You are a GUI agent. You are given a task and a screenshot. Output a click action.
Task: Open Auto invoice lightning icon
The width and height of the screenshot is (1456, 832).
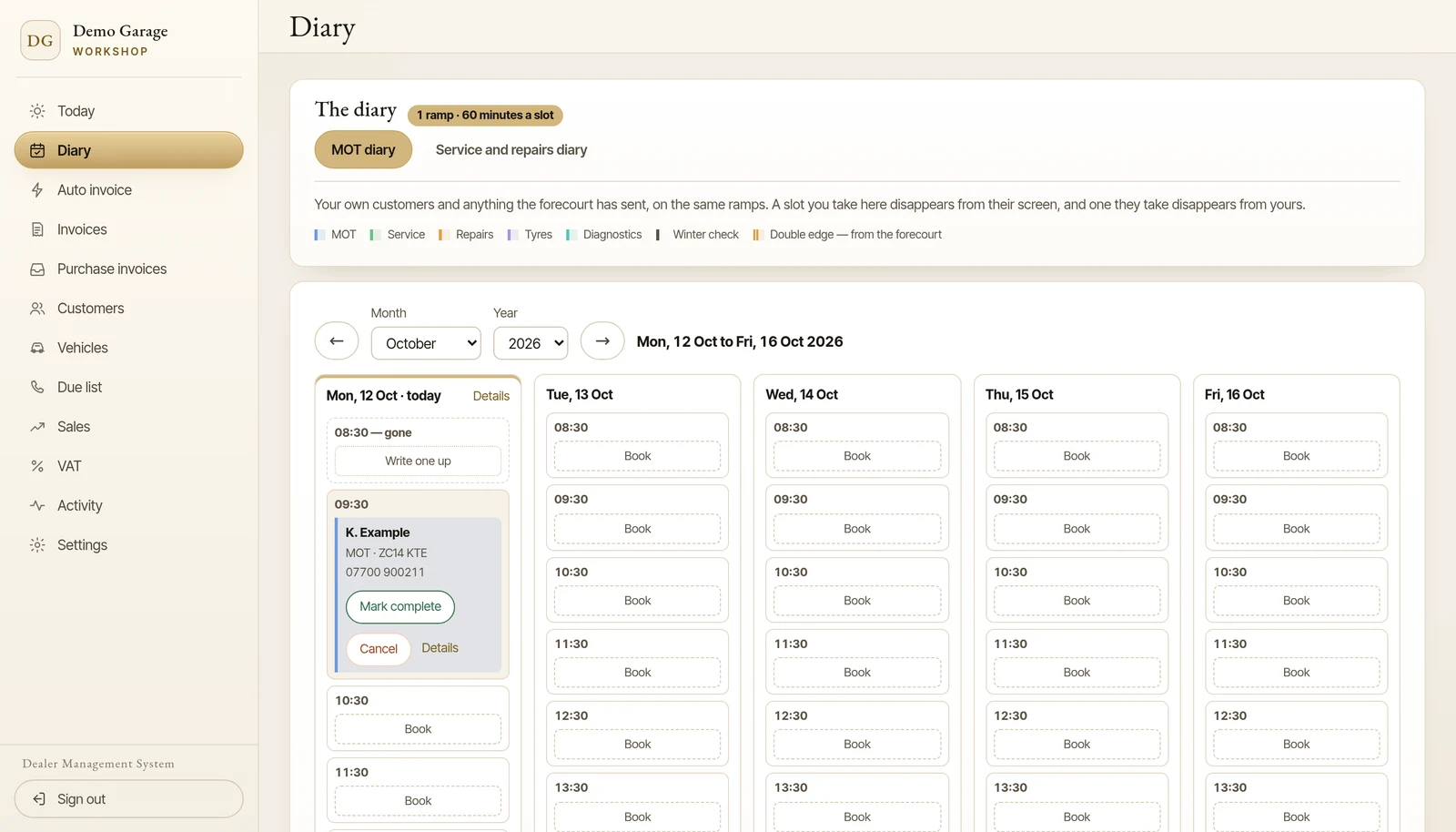click(37, 190)
